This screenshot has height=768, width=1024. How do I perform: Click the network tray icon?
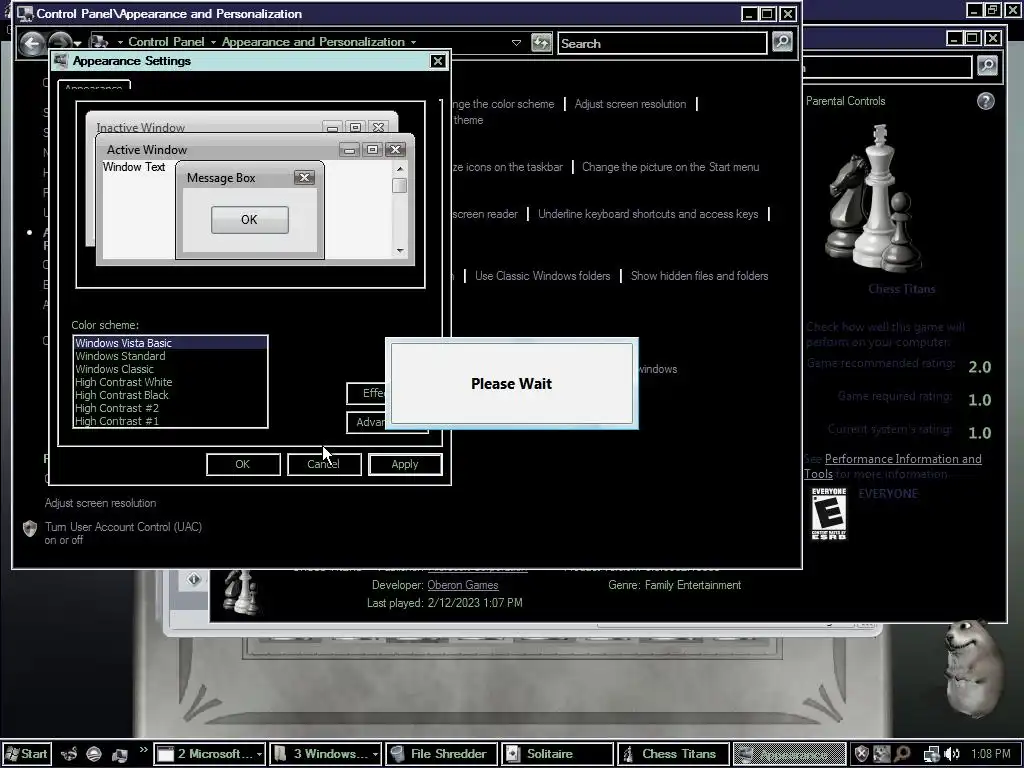coord(931,754)
